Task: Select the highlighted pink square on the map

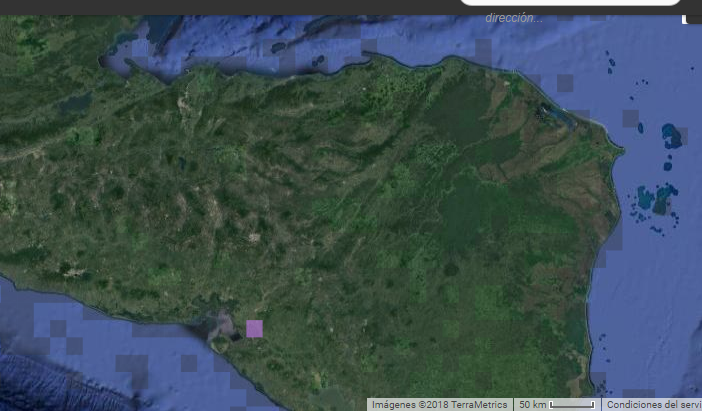Action: (x=254, y=329)
